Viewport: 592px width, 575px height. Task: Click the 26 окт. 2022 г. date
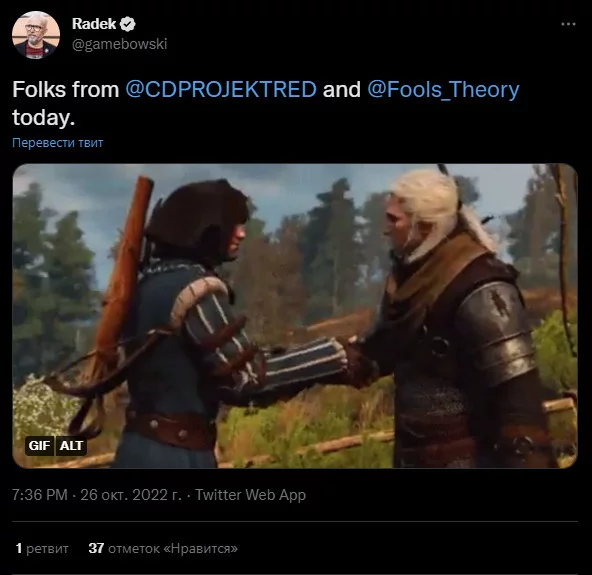(131, 495)
